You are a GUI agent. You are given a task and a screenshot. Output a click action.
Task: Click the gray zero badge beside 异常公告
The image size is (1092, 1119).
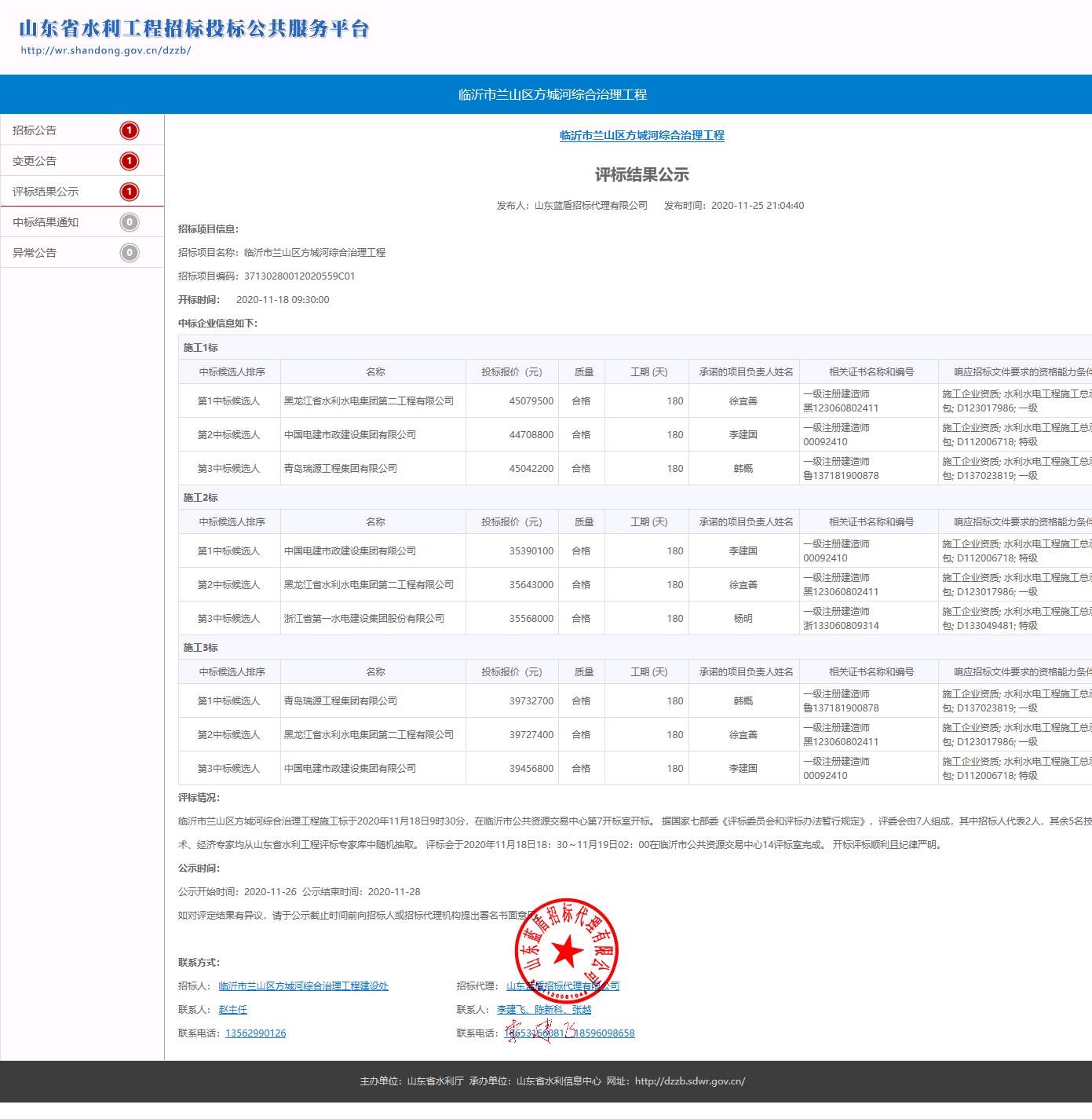(x=129, y=253)
